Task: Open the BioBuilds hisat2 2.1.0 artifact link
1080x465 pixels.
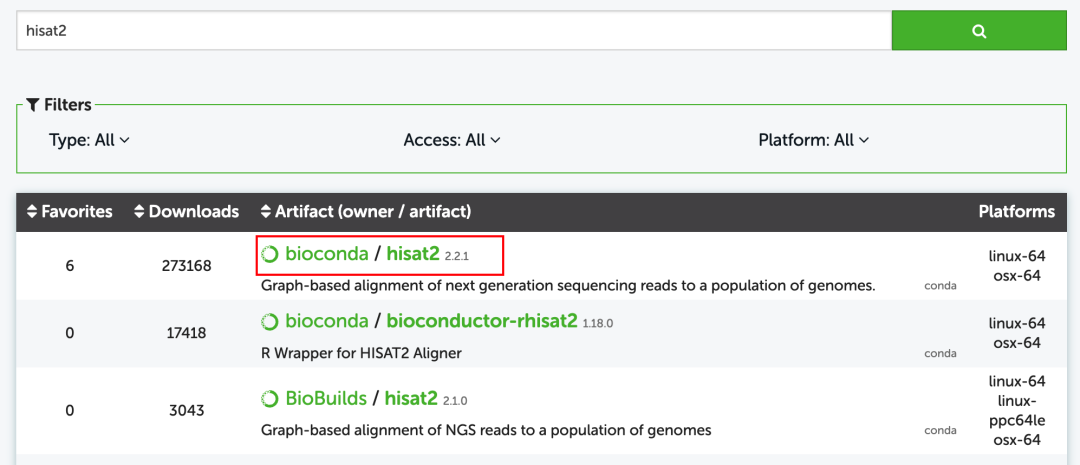Action: [411, 399]
